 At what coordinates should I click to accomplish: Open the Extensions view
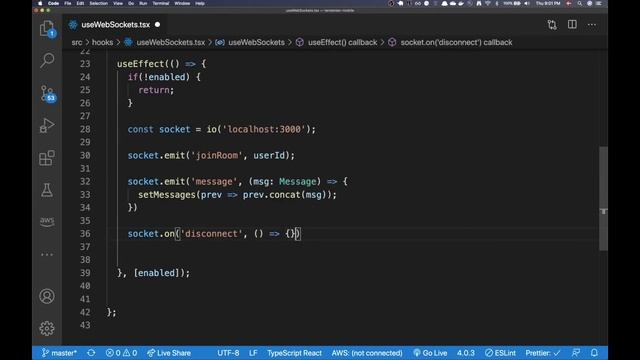[x=47, y=158]
